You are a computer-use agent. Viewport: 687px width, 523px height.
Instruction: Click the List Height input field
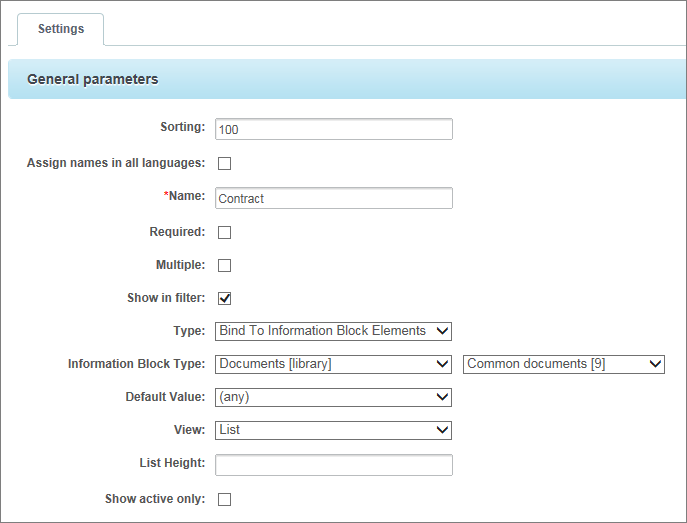point(334,465)
